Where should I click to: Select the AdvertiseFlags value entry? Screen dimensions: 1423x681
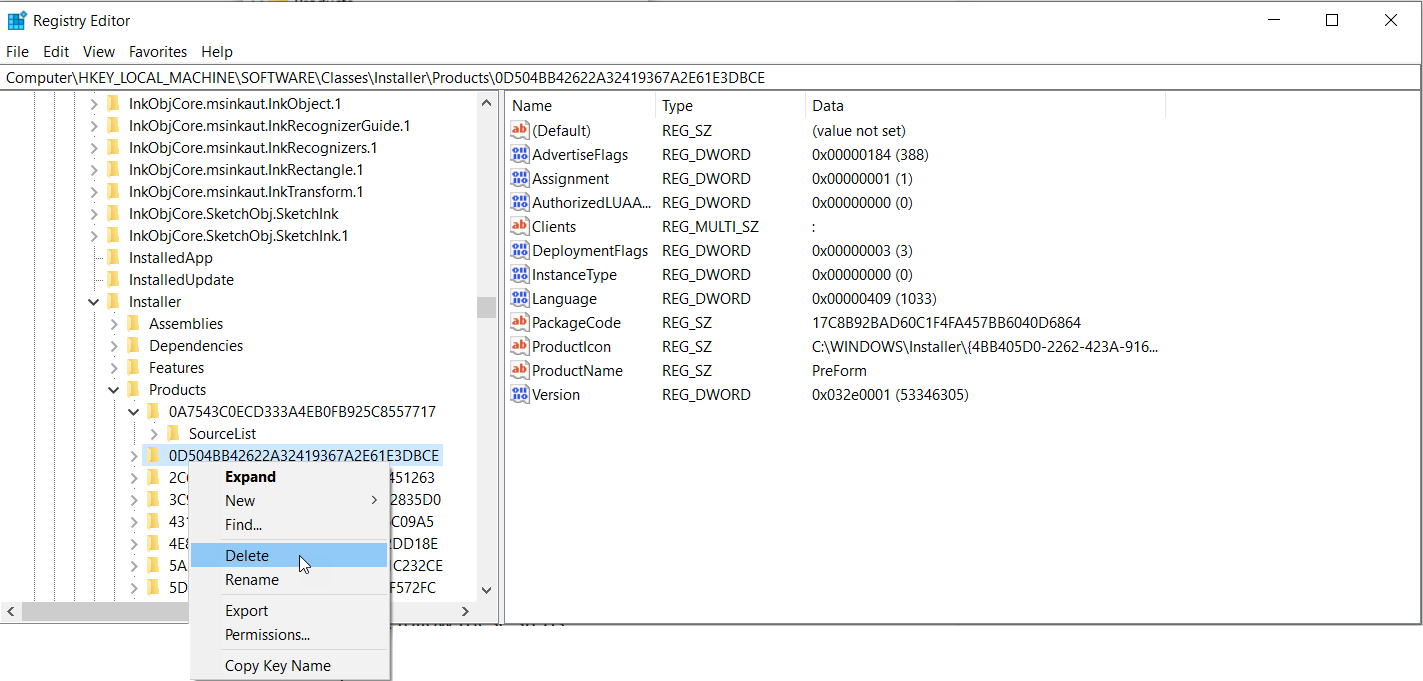coord(591,154)
